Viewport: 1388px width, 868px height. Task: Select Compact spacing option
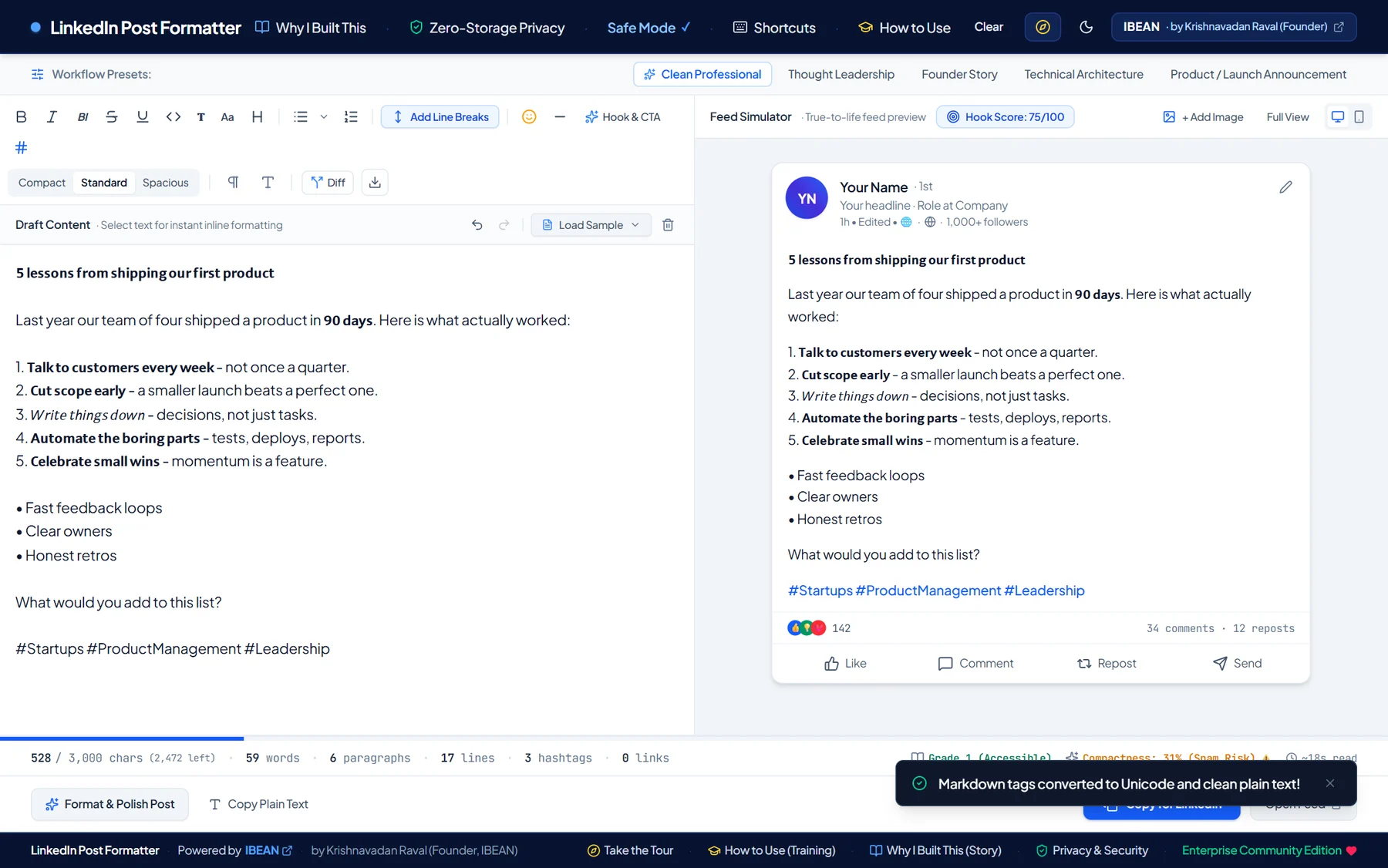(x=42, y=183)
